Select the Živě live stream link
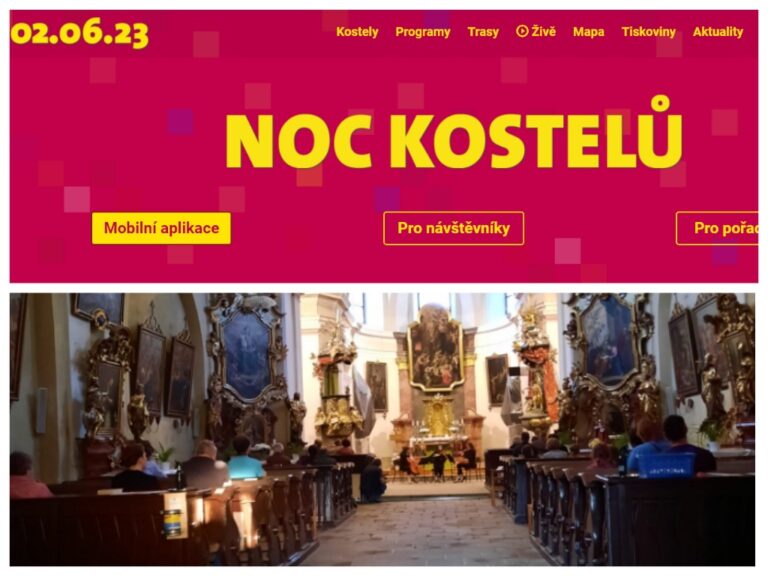 tap(536, 31)
